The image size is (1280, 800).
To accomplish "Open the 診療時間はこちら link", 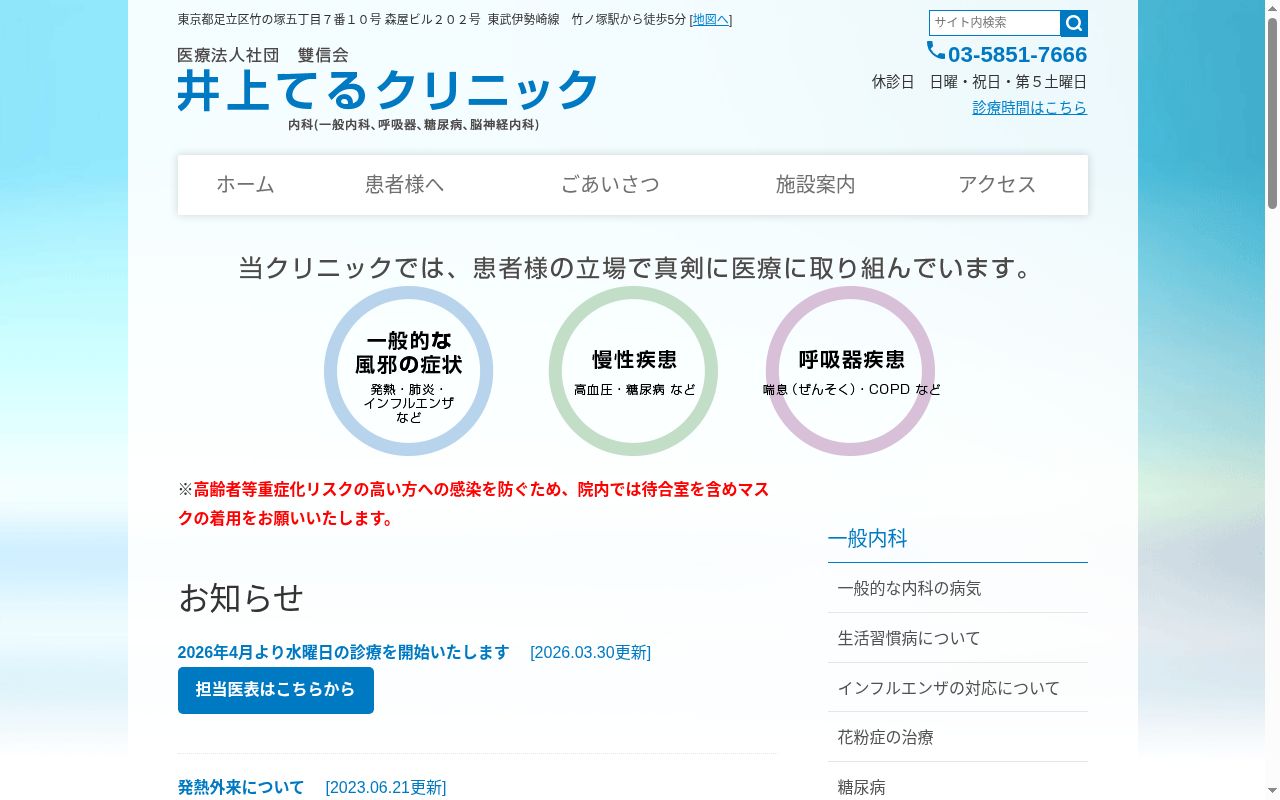I will click(1030, 107).
